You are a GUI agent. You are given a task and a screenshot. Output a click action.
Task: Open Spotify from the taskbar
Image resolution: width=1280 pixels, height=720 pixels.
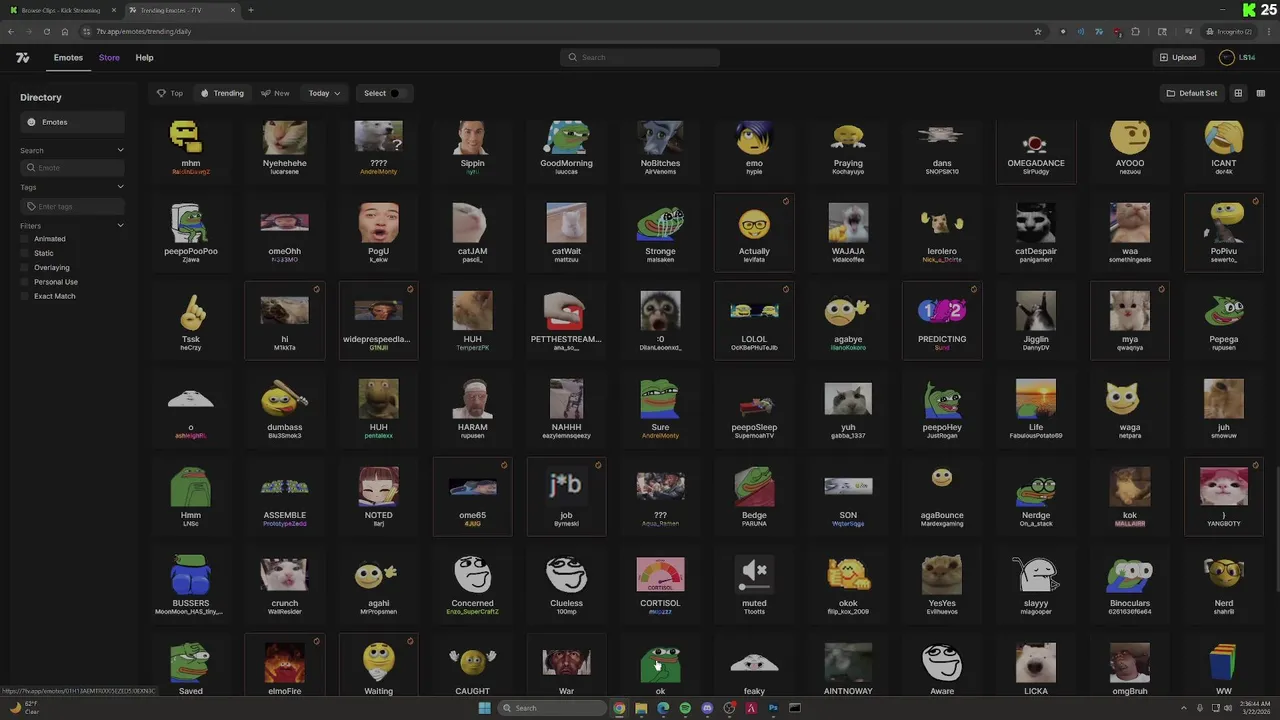tap(685, 708)
